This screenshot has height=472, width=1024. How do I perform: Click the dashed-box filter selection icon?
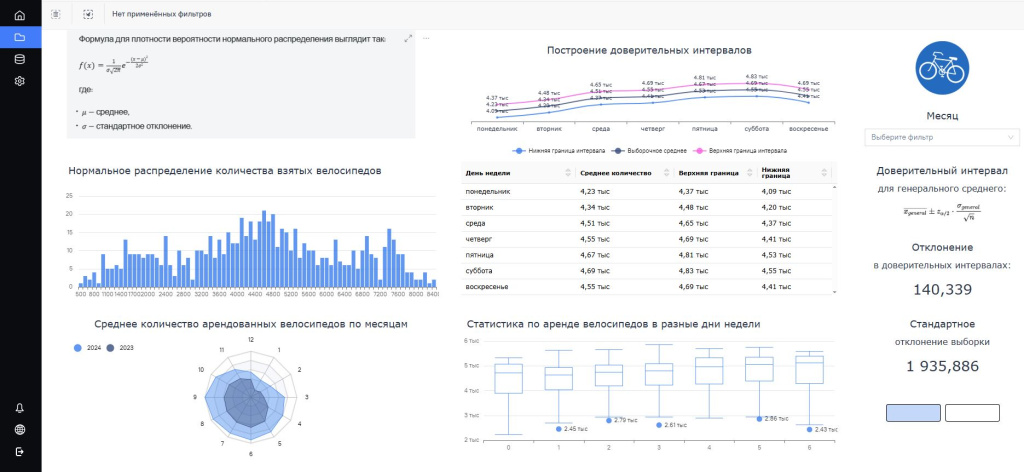(x=88, y=14)
